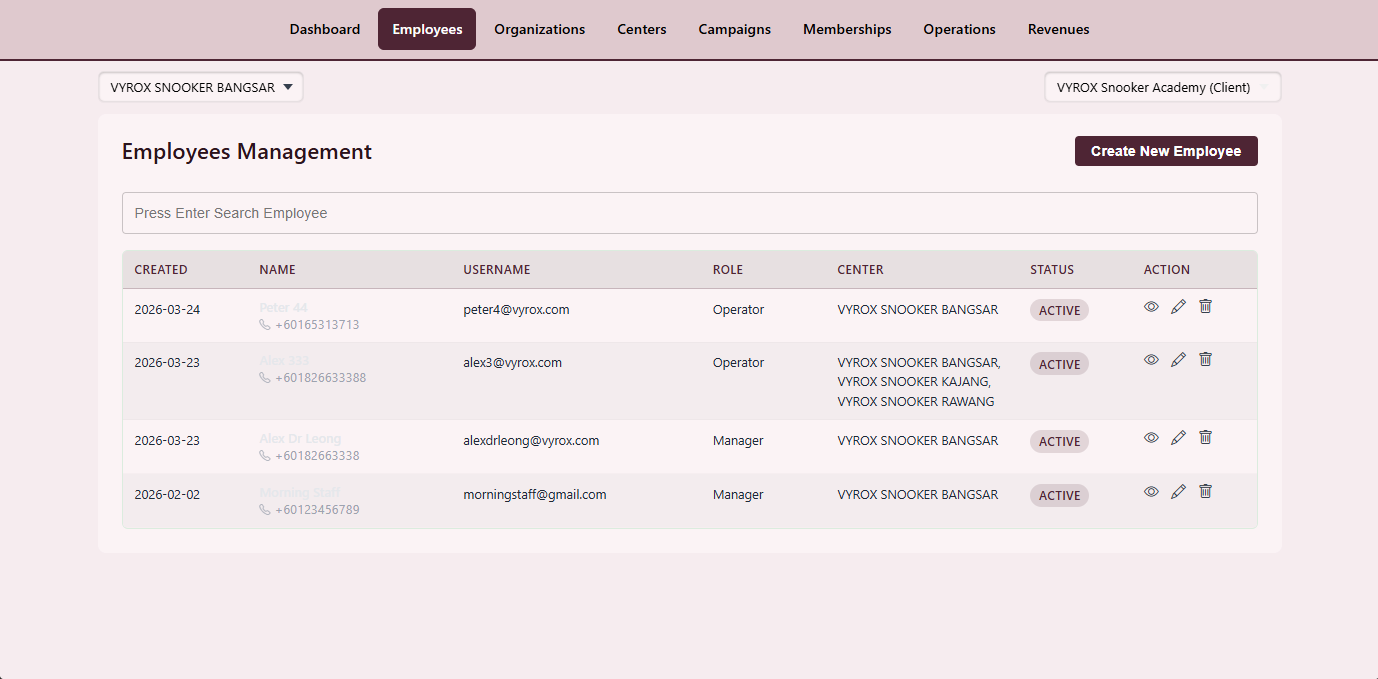Click the Operator role for peter4@vyrox.com
This screenshot has width=1378, height=679.
(738, 310)
